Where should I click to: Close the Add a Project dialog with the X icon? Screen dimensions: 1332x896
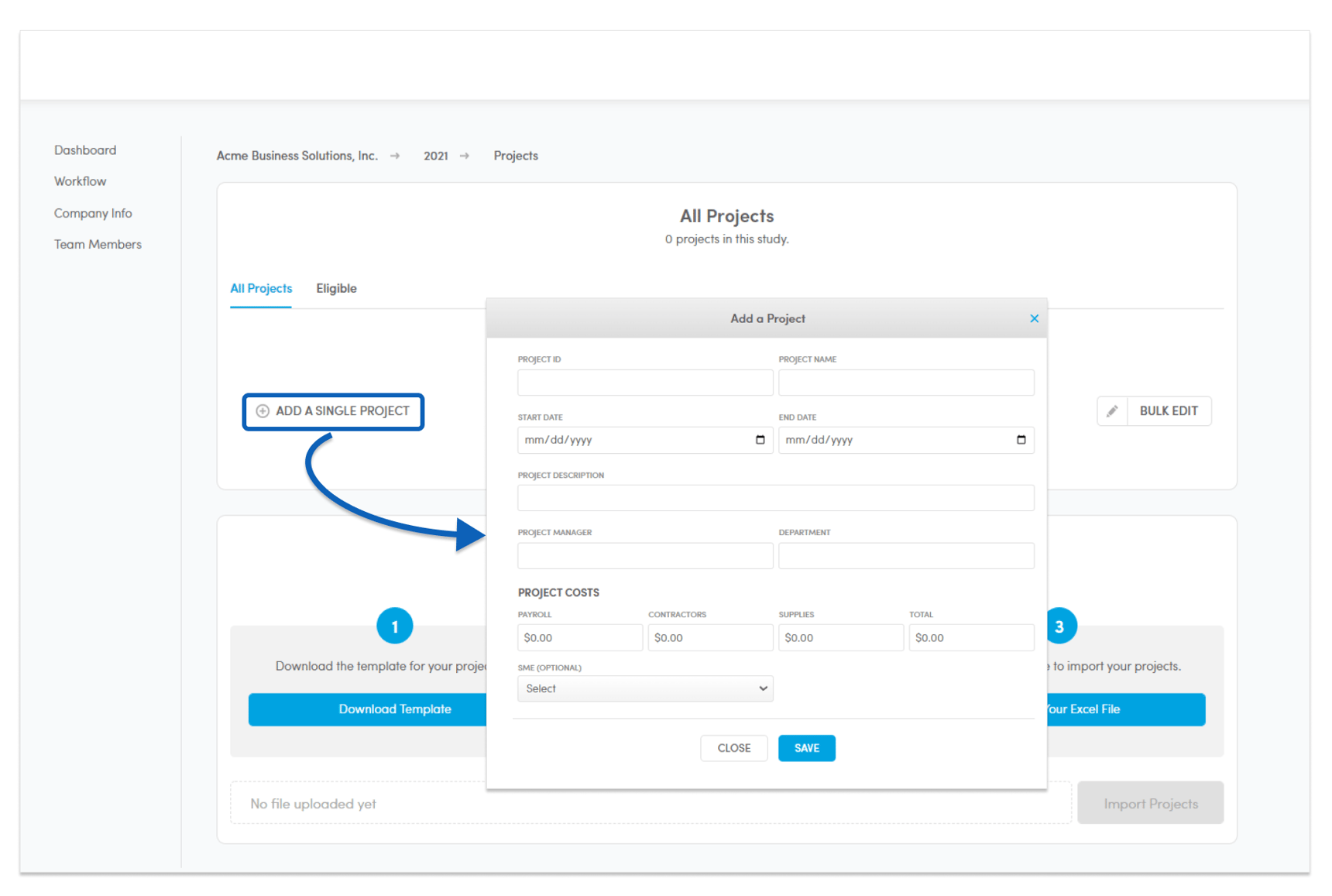click(x=1034, y=318)
